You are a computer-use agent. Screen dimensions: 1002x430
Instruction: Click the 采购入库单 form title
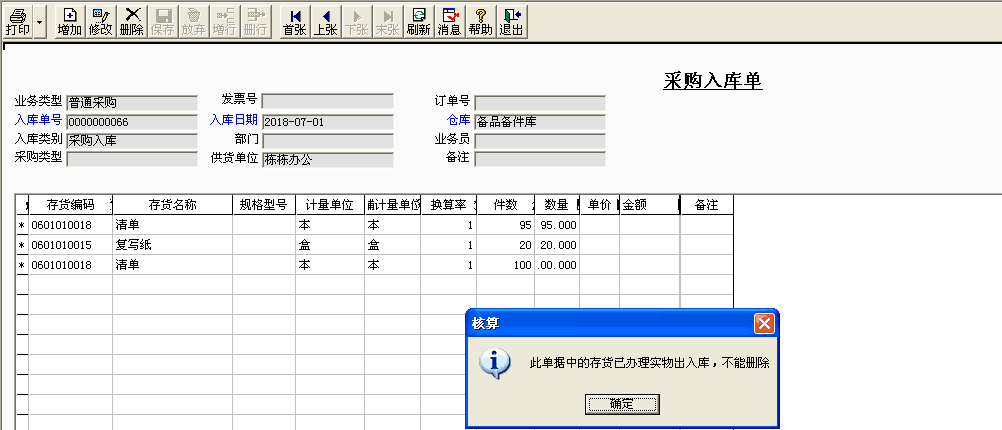pos(713,81)
